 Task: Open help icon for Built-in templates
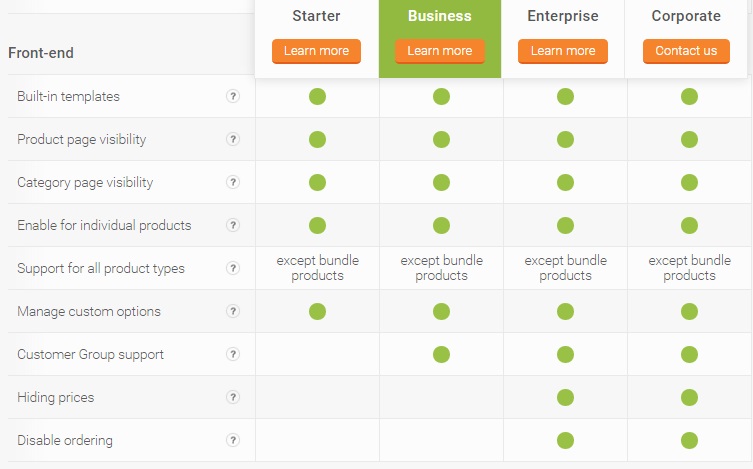[233, 96]
